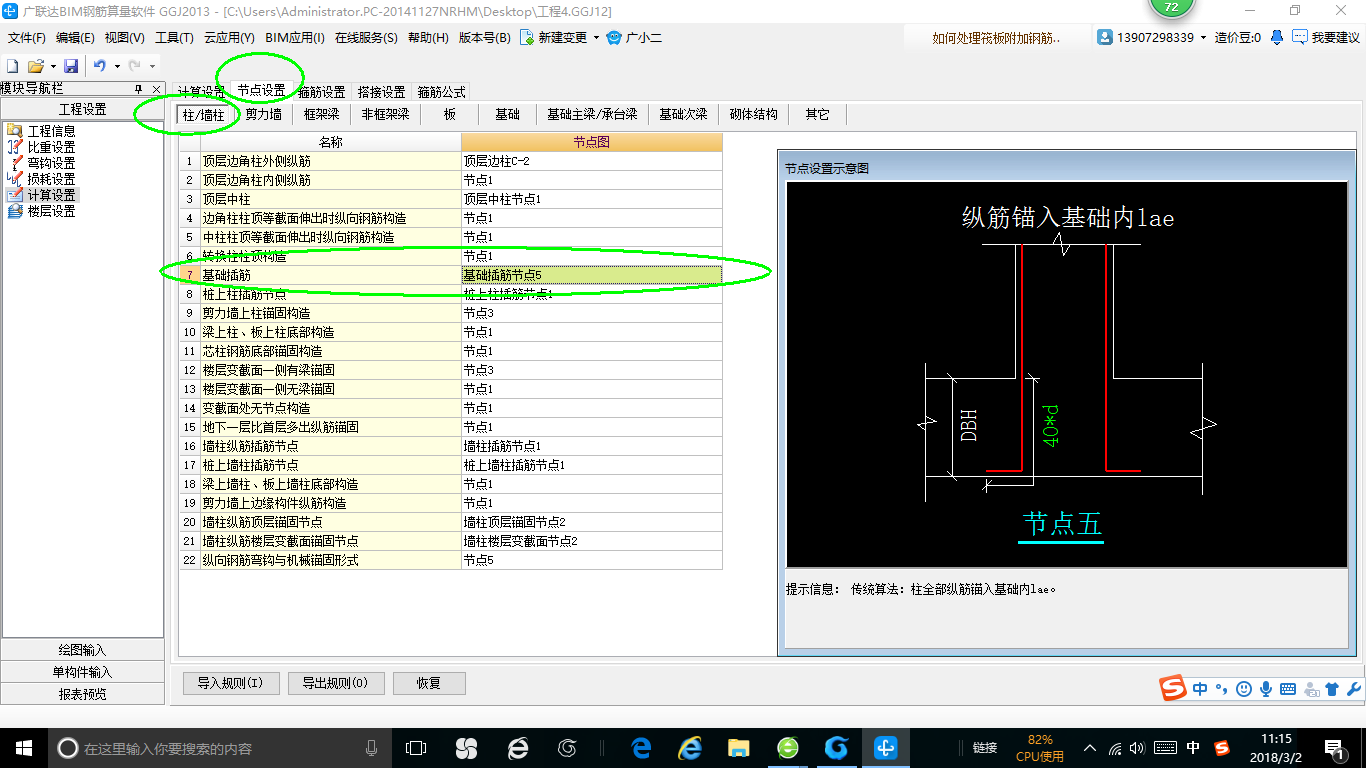
Task: Click the New file toolbar icon
Action: 13,65
